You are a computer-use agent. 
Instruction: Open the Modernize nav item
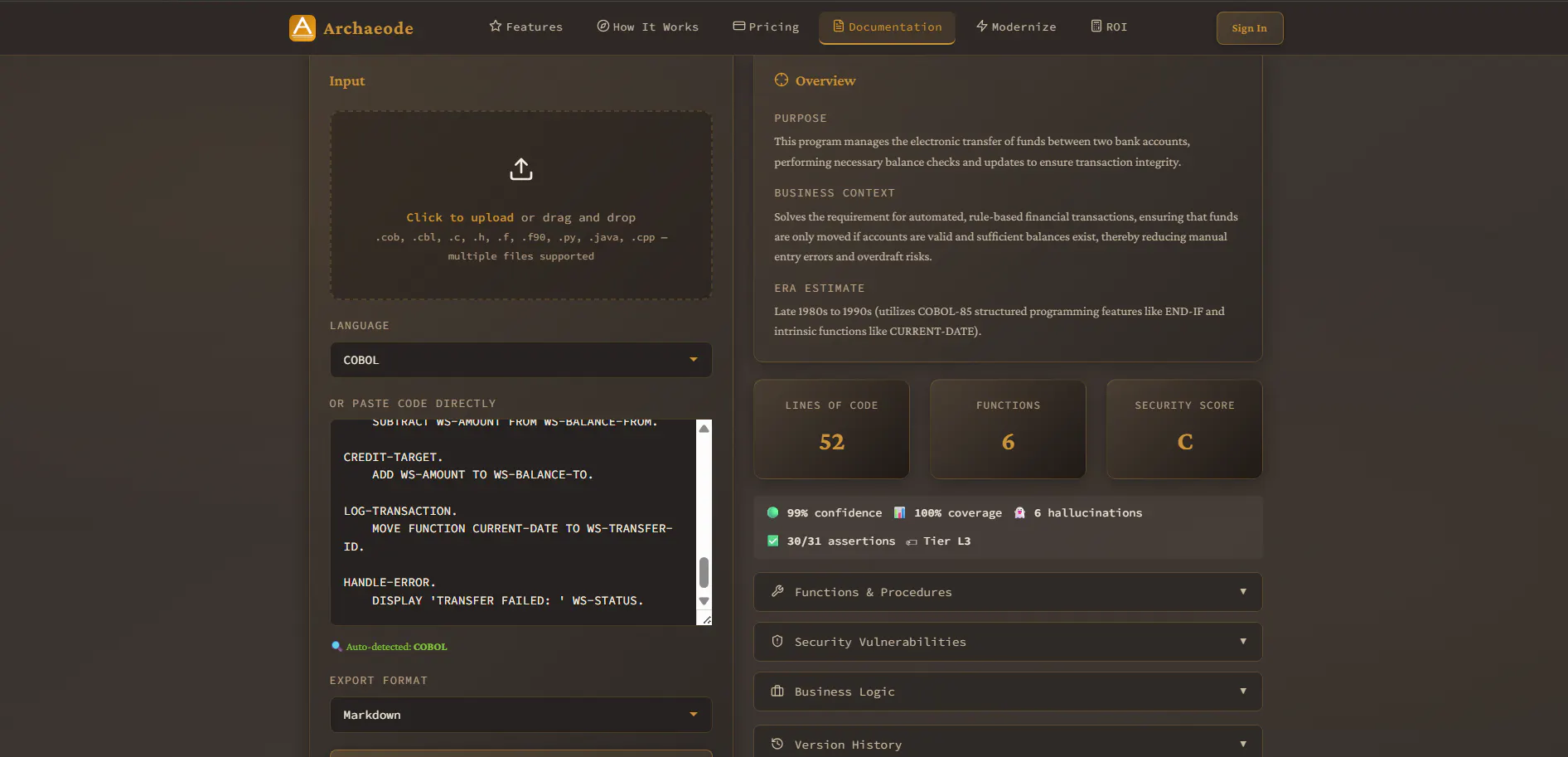pos(1017,27)
